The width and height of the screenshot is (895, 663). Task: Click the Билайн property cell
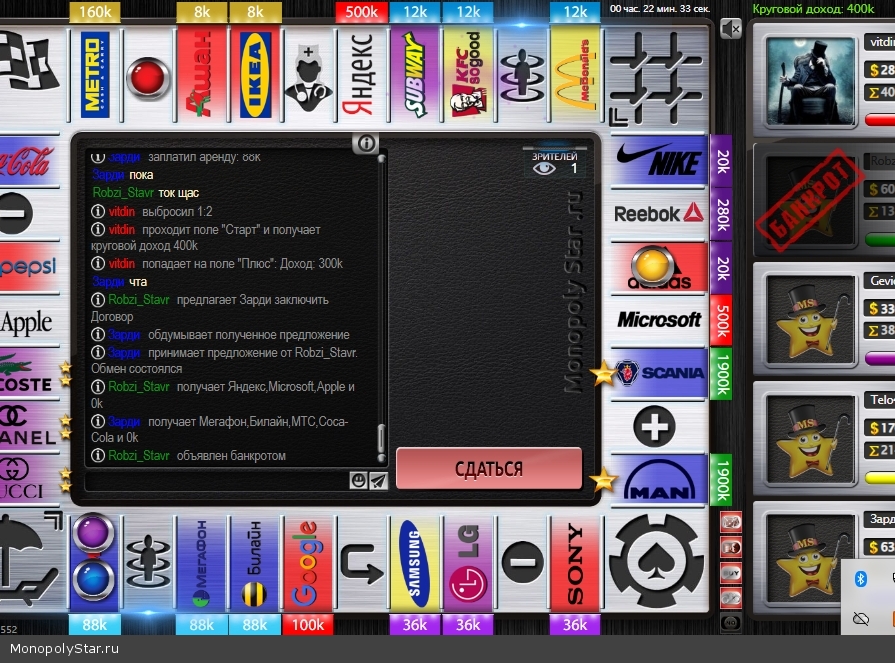click(x=255, y=564)
